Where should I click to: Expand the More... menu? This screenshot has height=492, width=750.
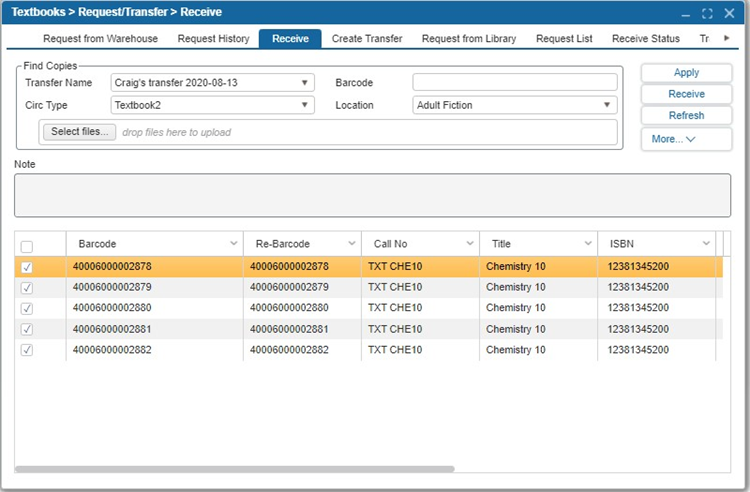[686, 139]
